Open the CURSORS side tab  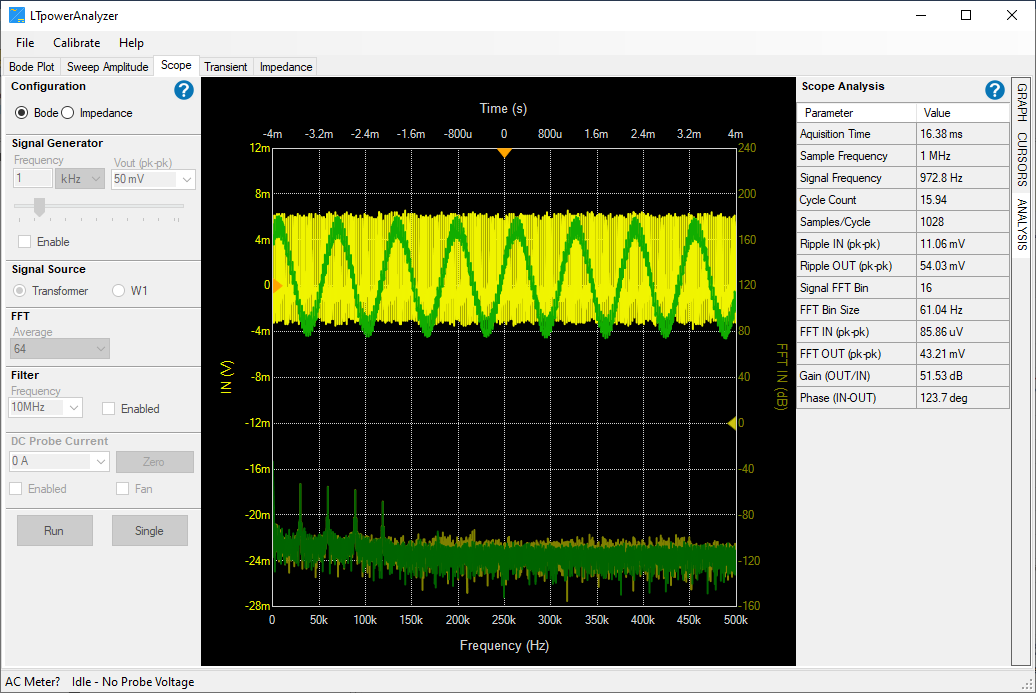coord(1022,160)
